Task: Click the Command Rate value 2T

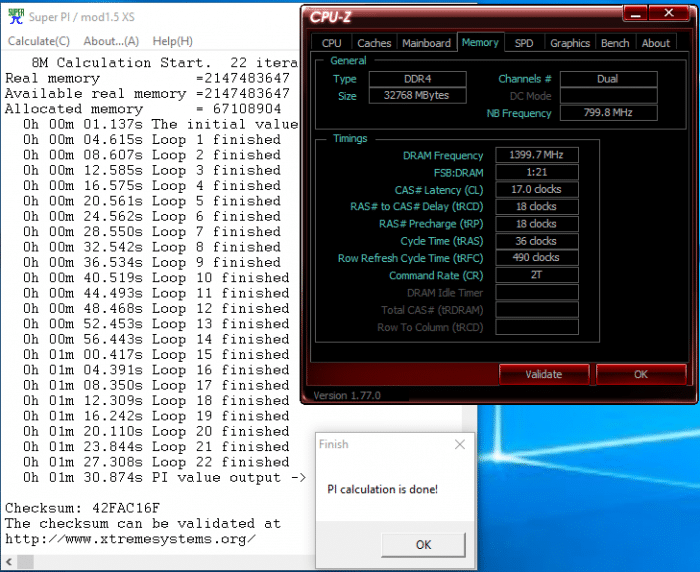Action: coord(537,275)
